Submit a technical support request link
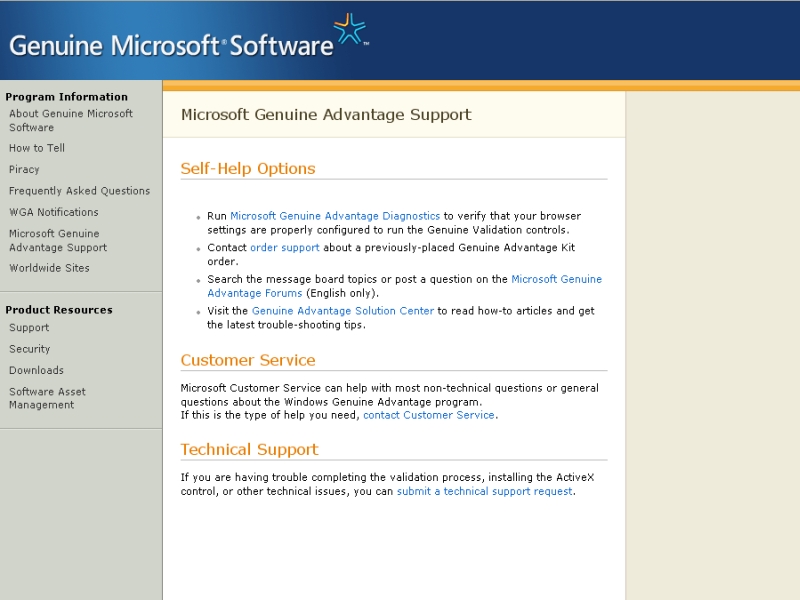Screen dimensions: 800x600 click(x=485, y=491)
